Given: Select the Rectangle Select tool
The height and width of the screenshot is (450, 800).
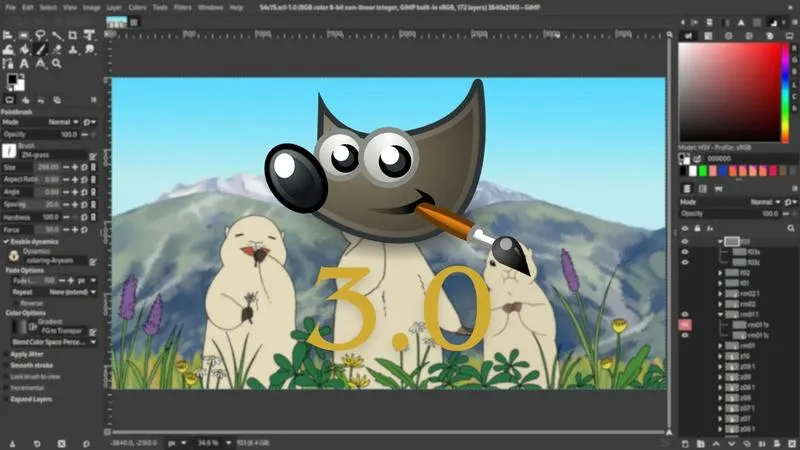Looking at the screenshot, I should pyautogui.click(x=24, y=35).
